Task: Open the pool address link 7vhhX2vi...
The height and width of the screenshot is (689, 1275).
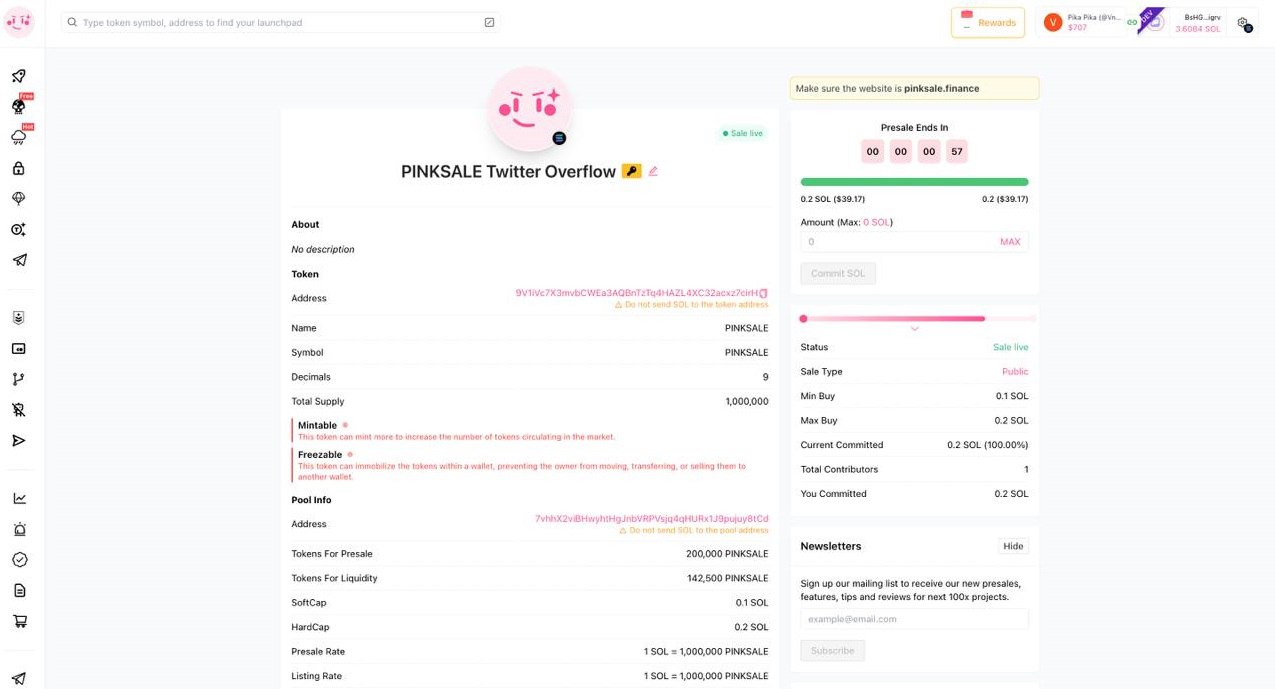Action: tap(651, 518)
